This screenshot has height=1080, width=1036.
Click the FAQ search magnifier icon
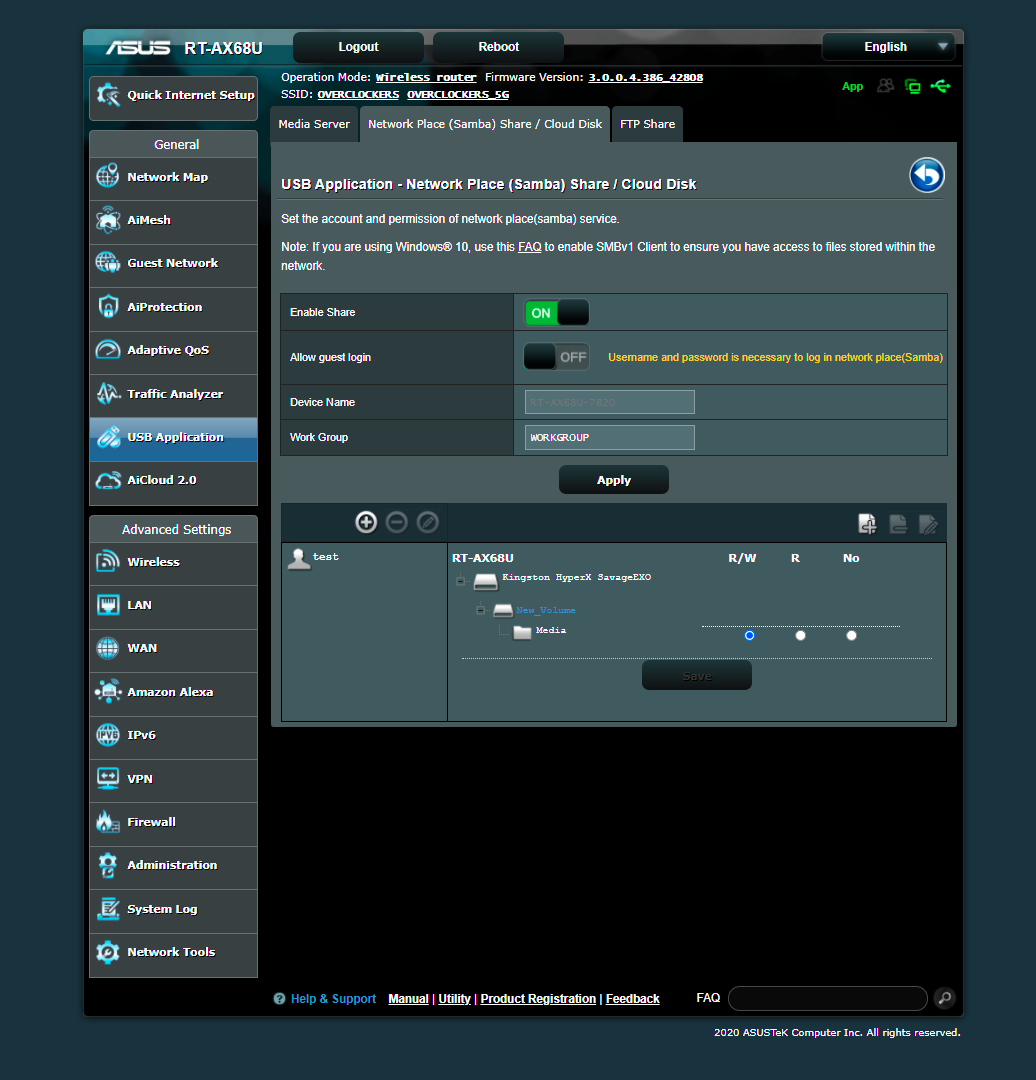[x=944, y=998]
